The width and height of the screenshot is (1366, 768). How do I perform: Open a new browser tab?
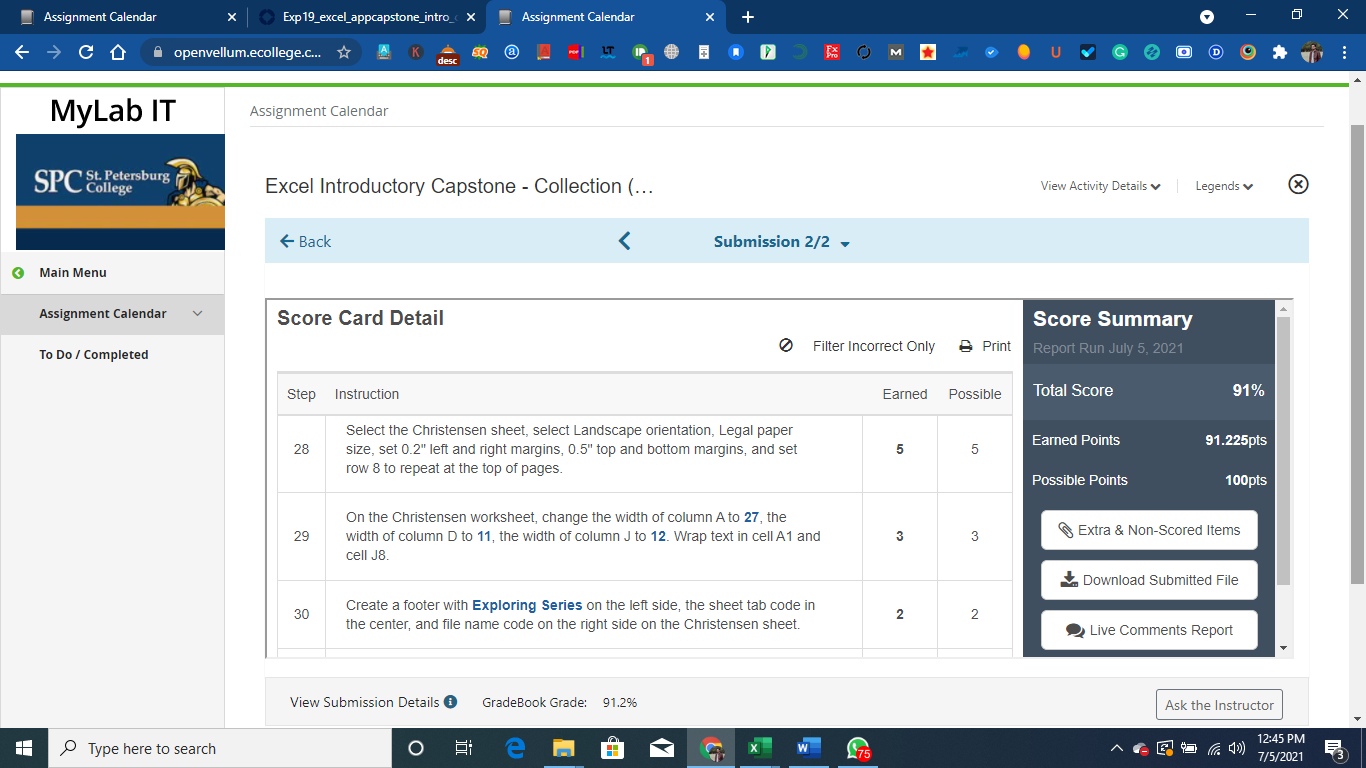pyautogui.click(x=748, y=17)
